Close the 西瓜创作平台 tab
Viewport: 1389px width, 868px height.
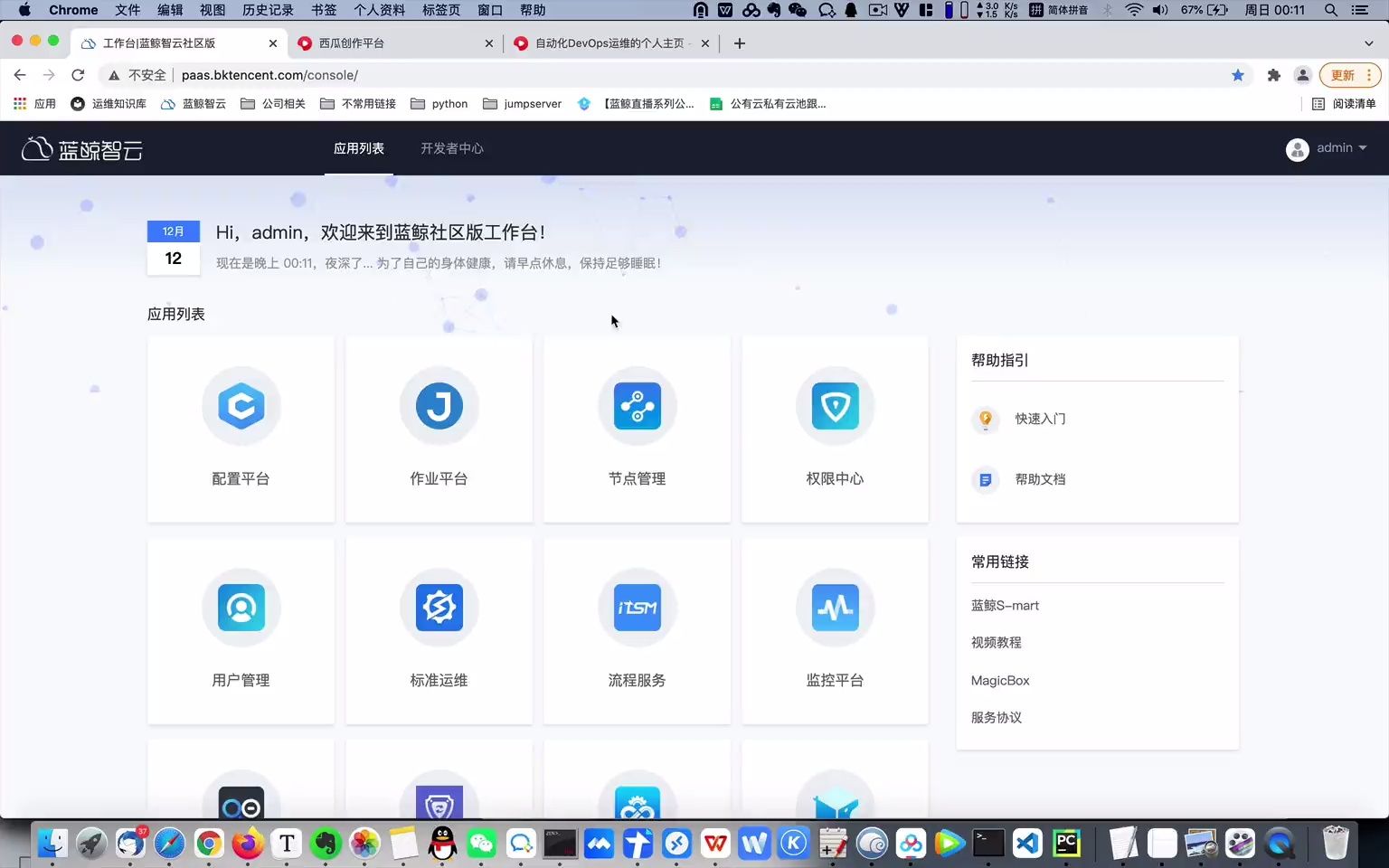(488, 43)
